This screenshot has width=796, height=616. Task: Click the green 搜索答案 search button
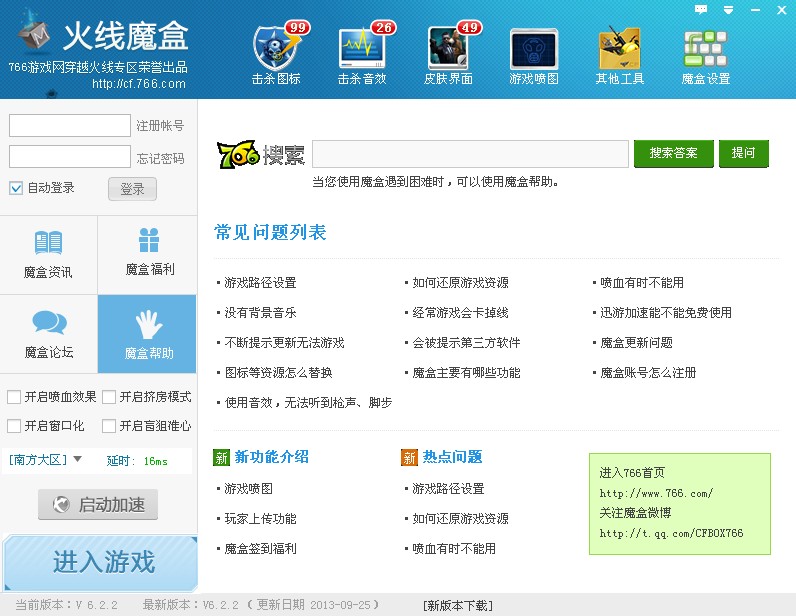[x=673, y=153]
